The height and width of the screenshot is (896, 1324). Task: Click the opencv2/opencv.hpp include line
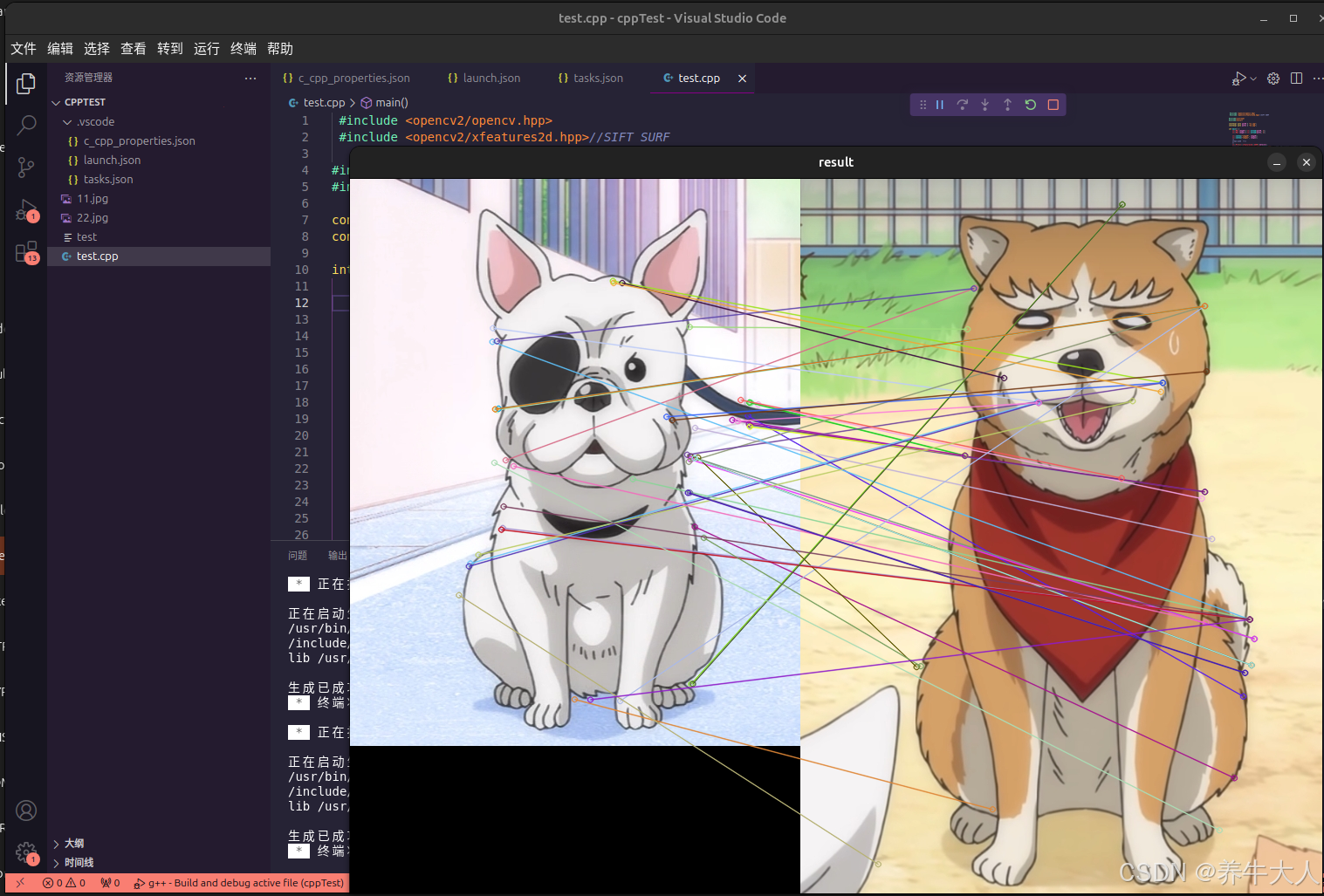[x=445, y=120]
